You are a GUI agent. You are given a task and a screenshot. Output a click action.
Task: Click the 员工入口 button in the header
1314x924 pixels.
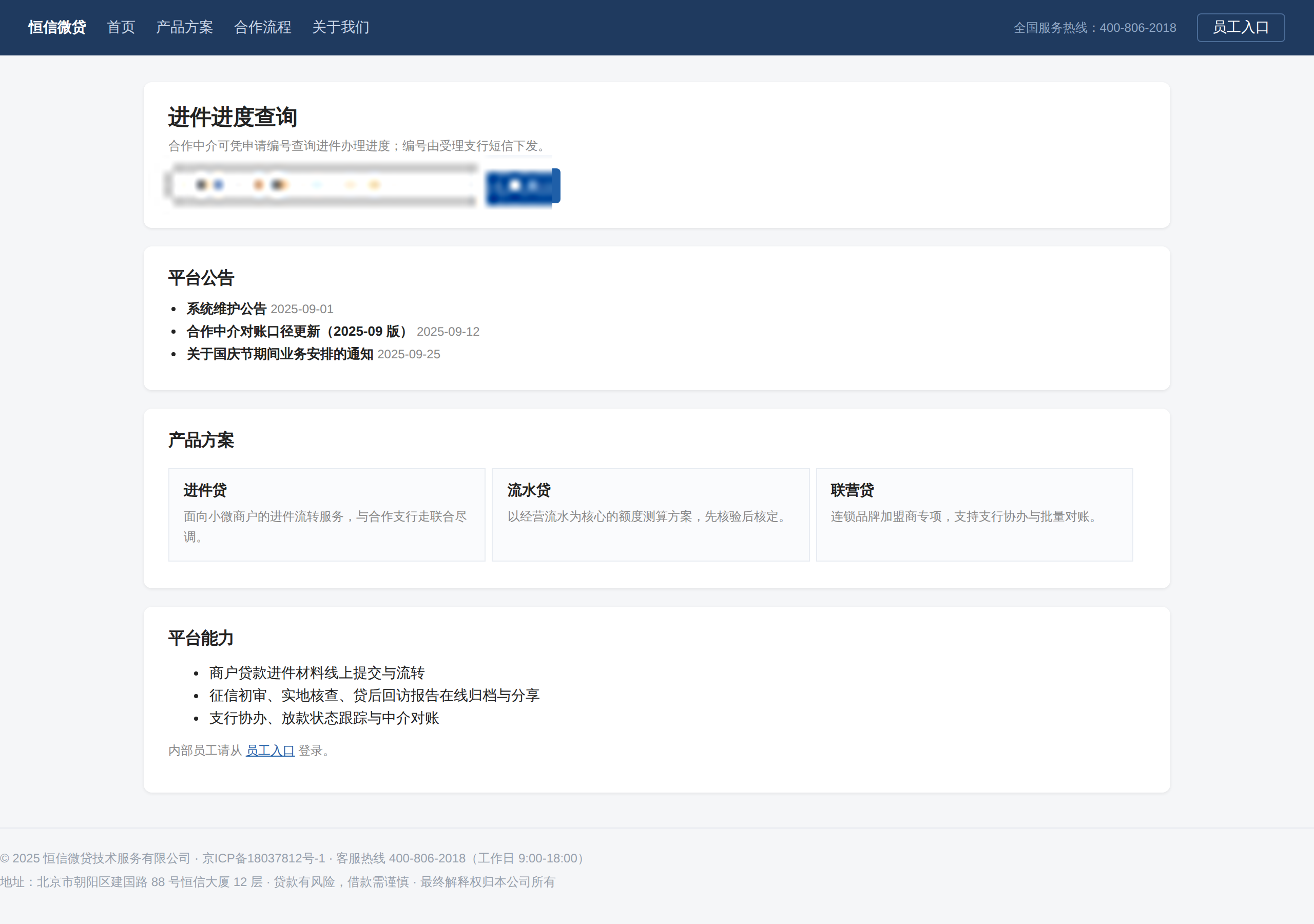[1241, 28]
